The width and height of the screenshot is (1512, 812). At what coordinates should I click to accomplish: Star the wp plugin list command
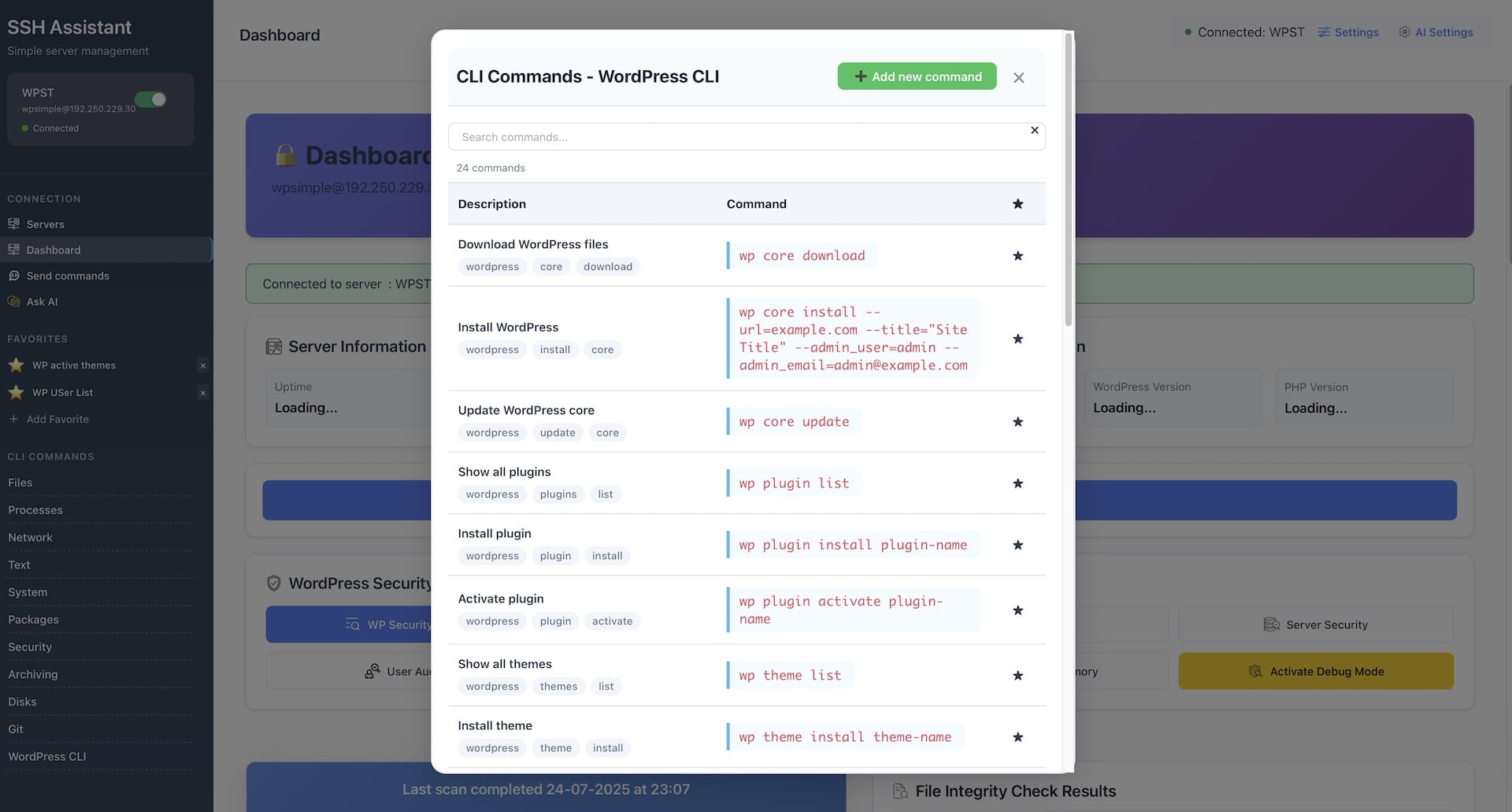point(1017,484)
